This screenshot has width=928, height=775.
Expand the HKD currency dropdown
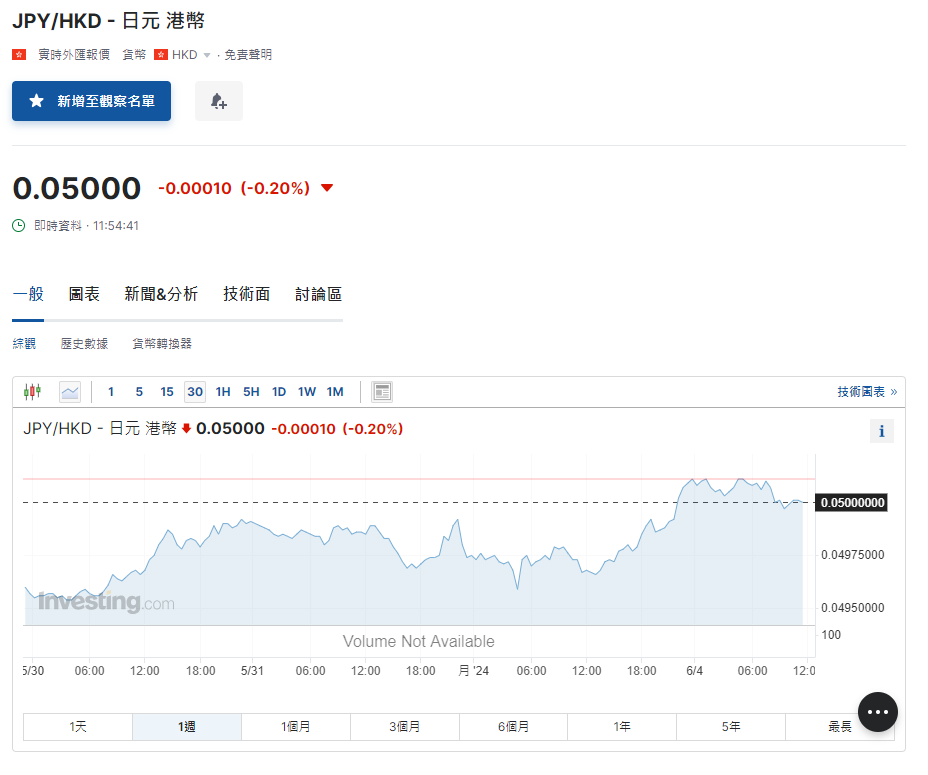(x=207, y=55)
